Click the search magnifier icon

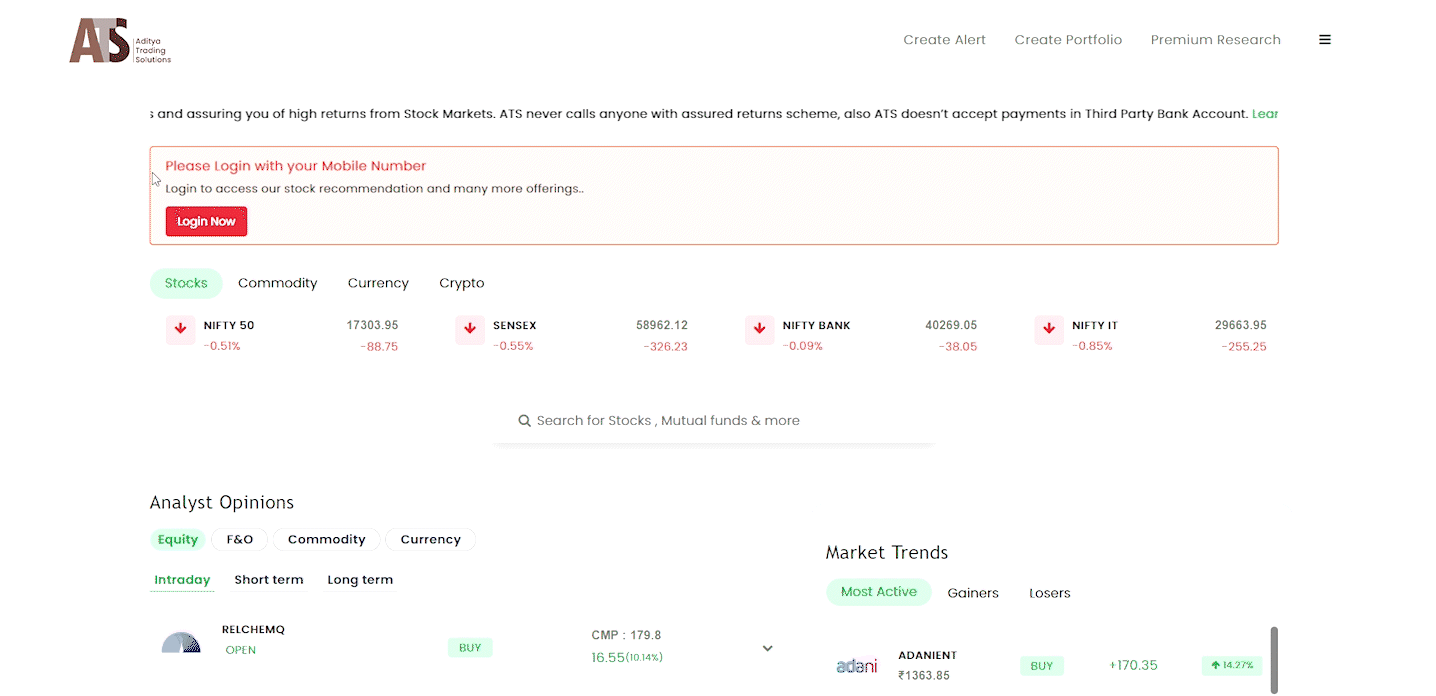pos(524,421)
